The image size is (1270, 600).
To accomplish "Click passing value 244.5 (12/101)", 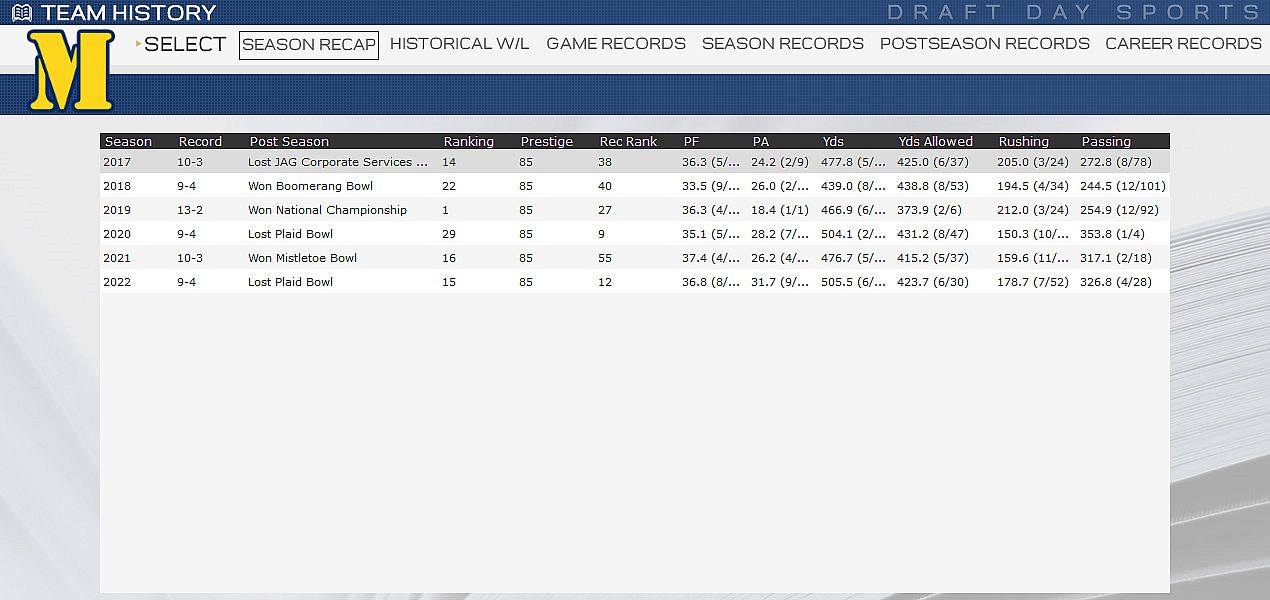I will [1123, 186].
